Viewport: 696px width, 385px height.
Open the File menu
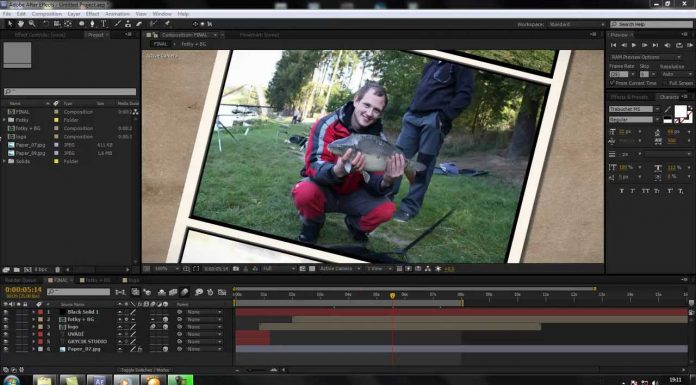pos(7,14)
